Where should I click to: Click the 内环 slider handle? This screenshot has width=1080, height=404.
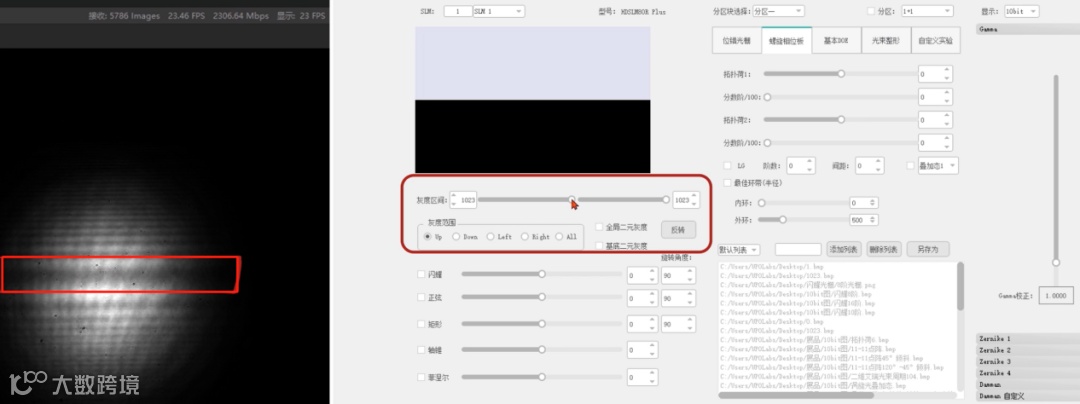point(761,203)
